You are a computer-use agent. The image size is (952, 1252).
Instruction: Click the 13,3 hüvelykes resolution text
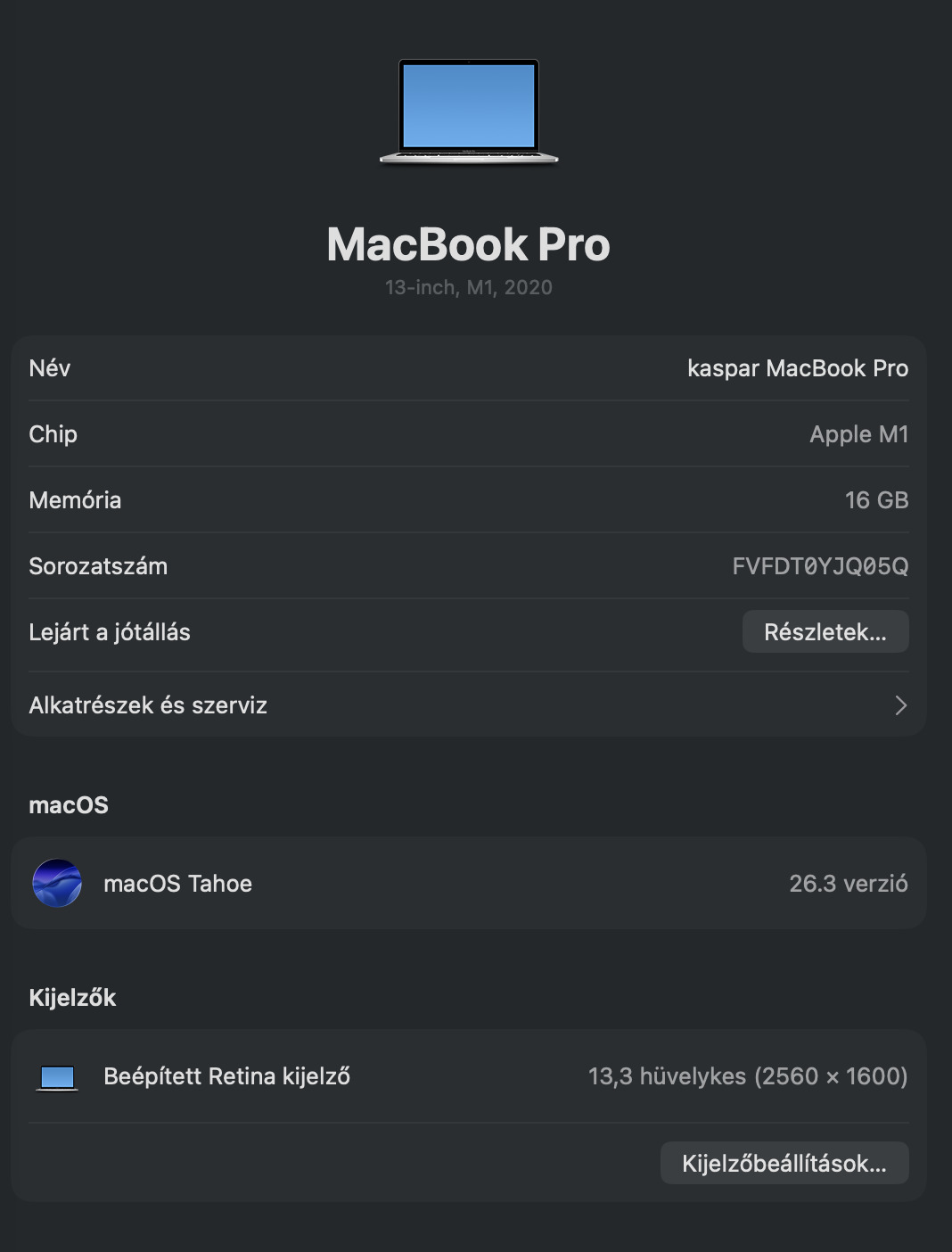pos(748,1076)
